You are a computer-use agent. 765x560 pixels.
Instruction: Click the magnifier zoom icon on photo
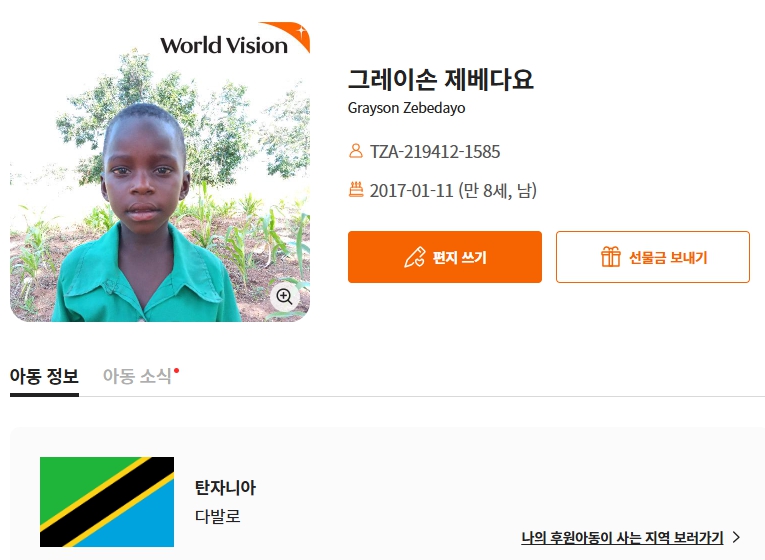coord(284,296)
